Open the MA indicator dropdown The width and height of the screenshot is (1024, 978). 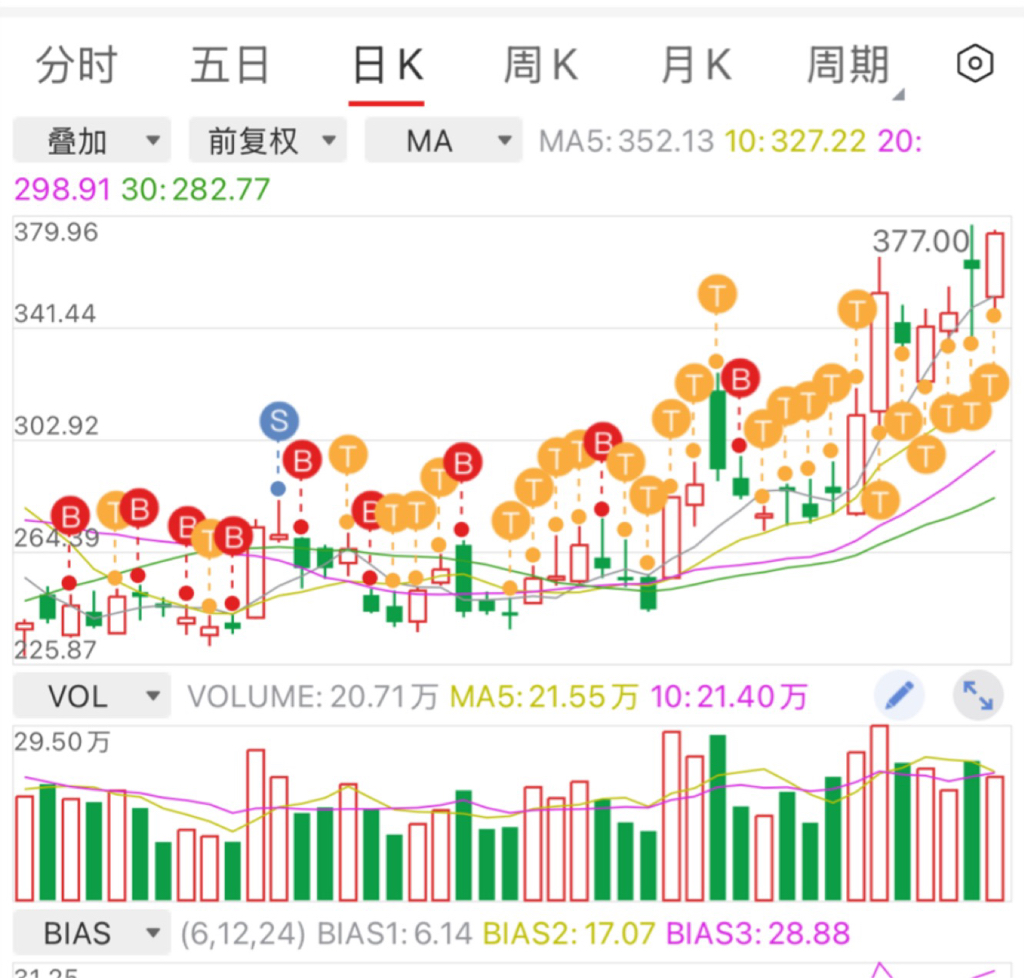[443, 140]
